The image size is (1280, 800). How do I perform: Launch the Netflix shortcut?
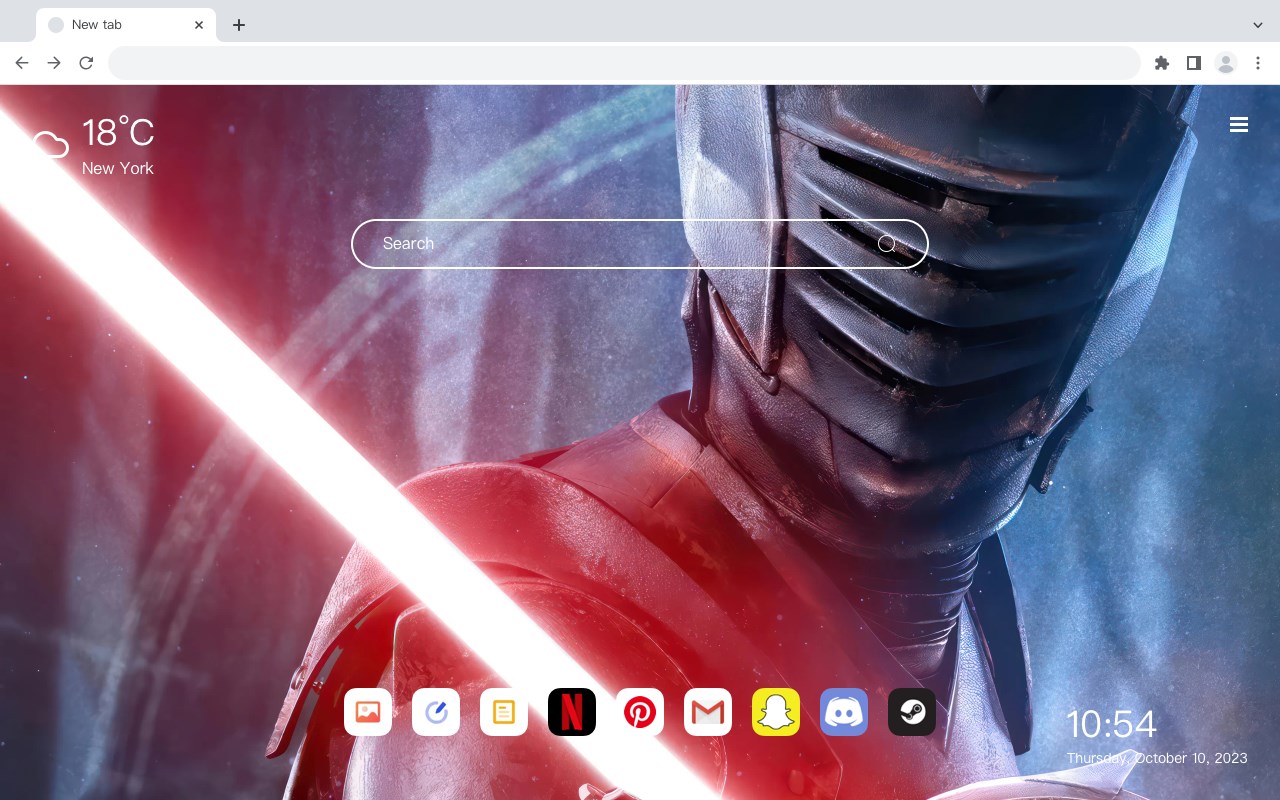pos(572,712)
